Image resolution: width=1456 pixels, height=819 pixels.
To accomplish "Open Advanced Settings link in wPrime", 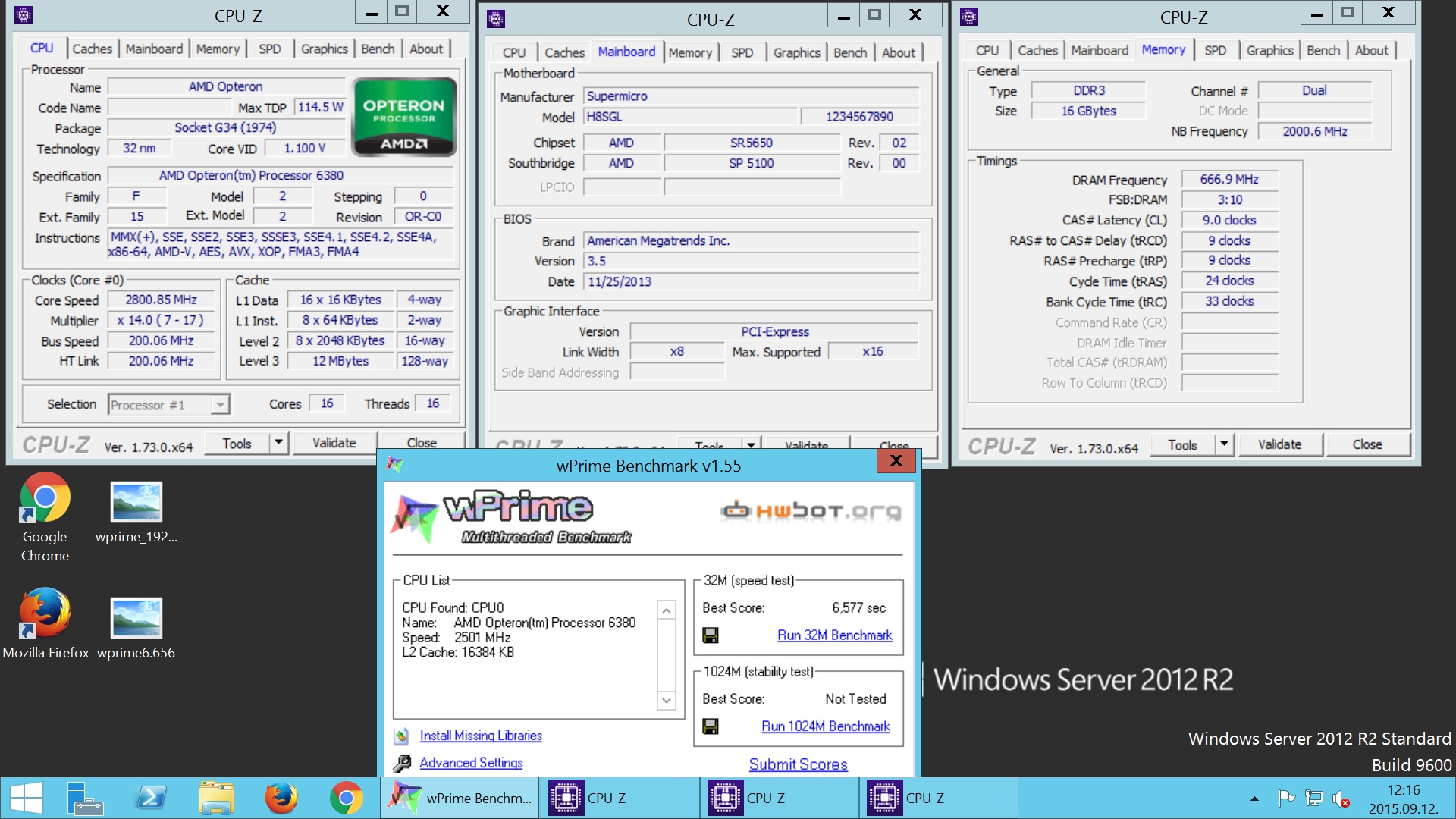I will point(471,763).
